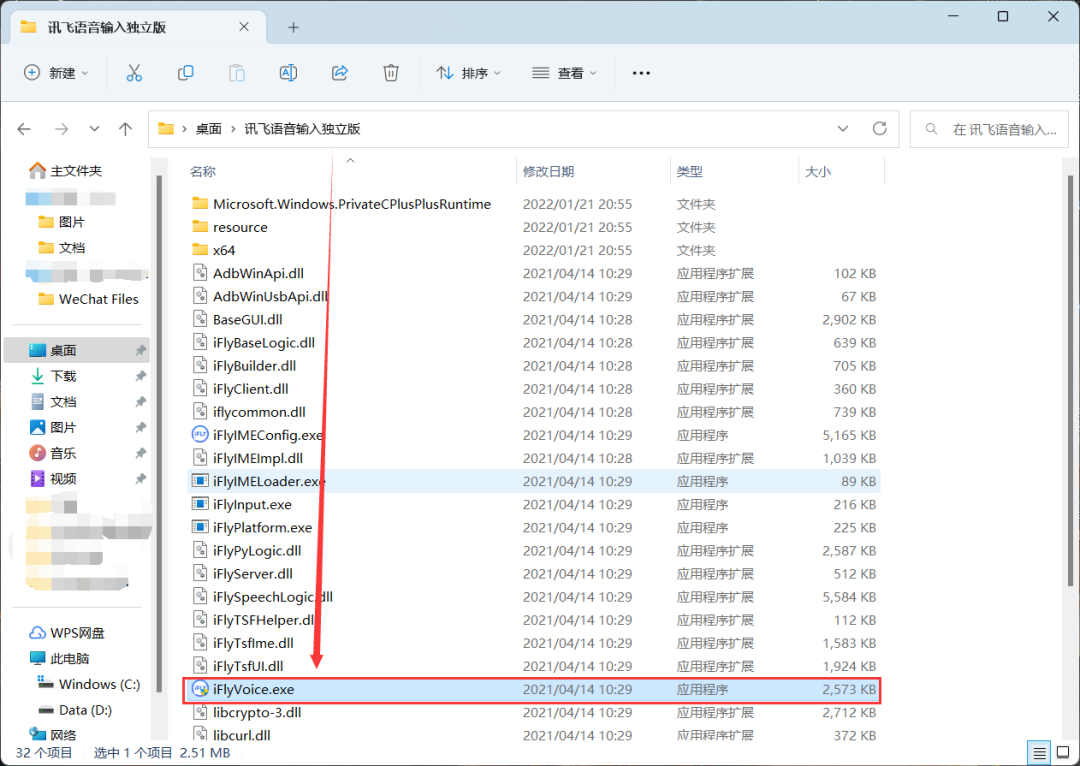Sort by the 名称 column header
This screenshot has width=1080, height=766.
tap(202, 172)
